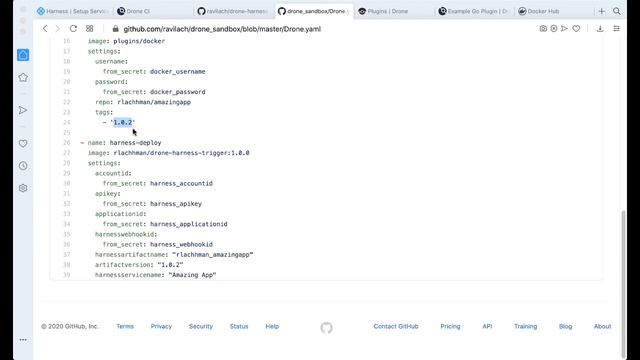The width and height of the screenshot is (640, 360).
Task: Open the Privacy footer link
Action: pos(161,327)
